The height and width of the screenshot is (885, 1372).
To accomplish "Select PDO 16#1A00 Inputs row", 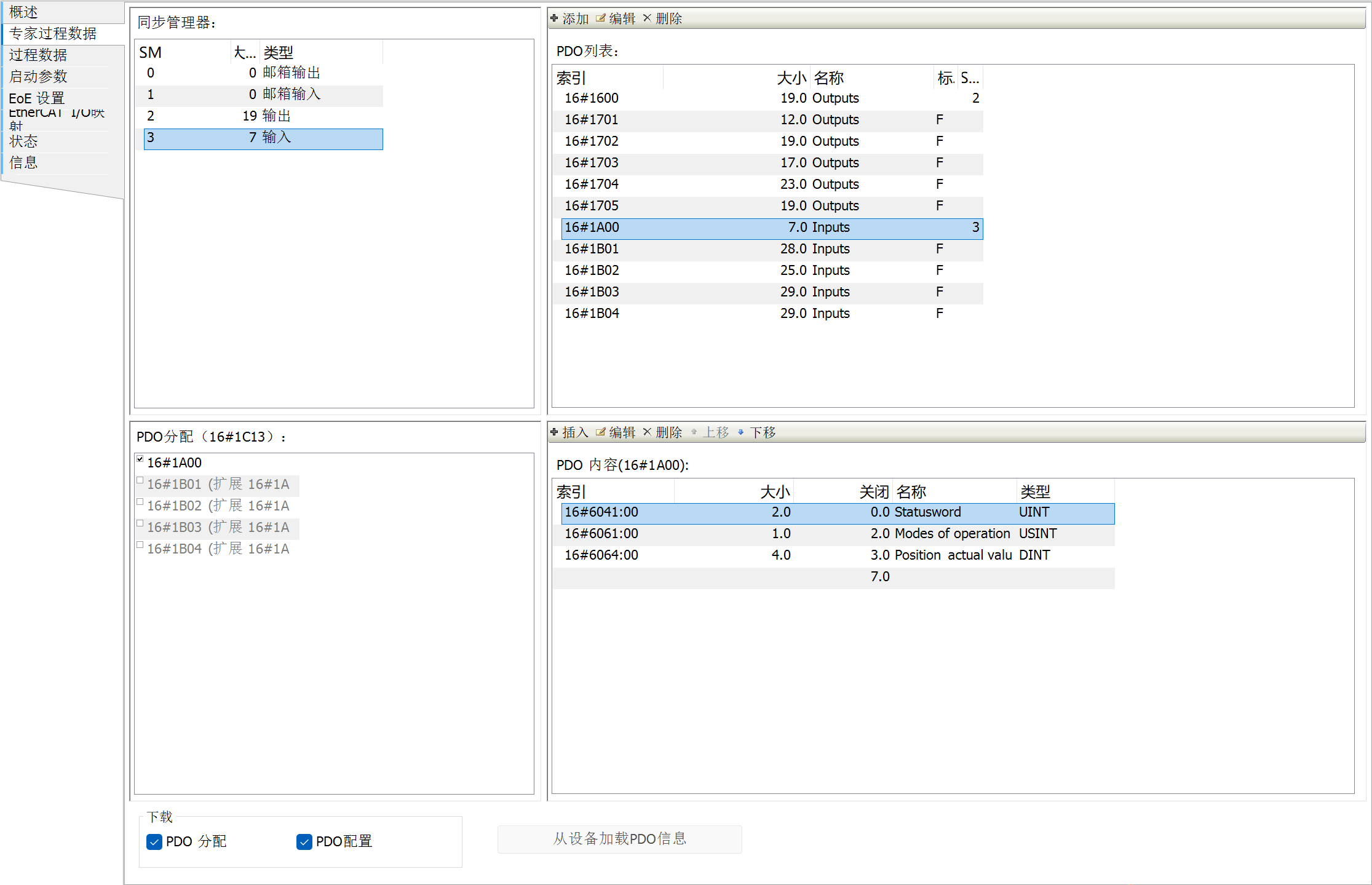I will (772, 228).
